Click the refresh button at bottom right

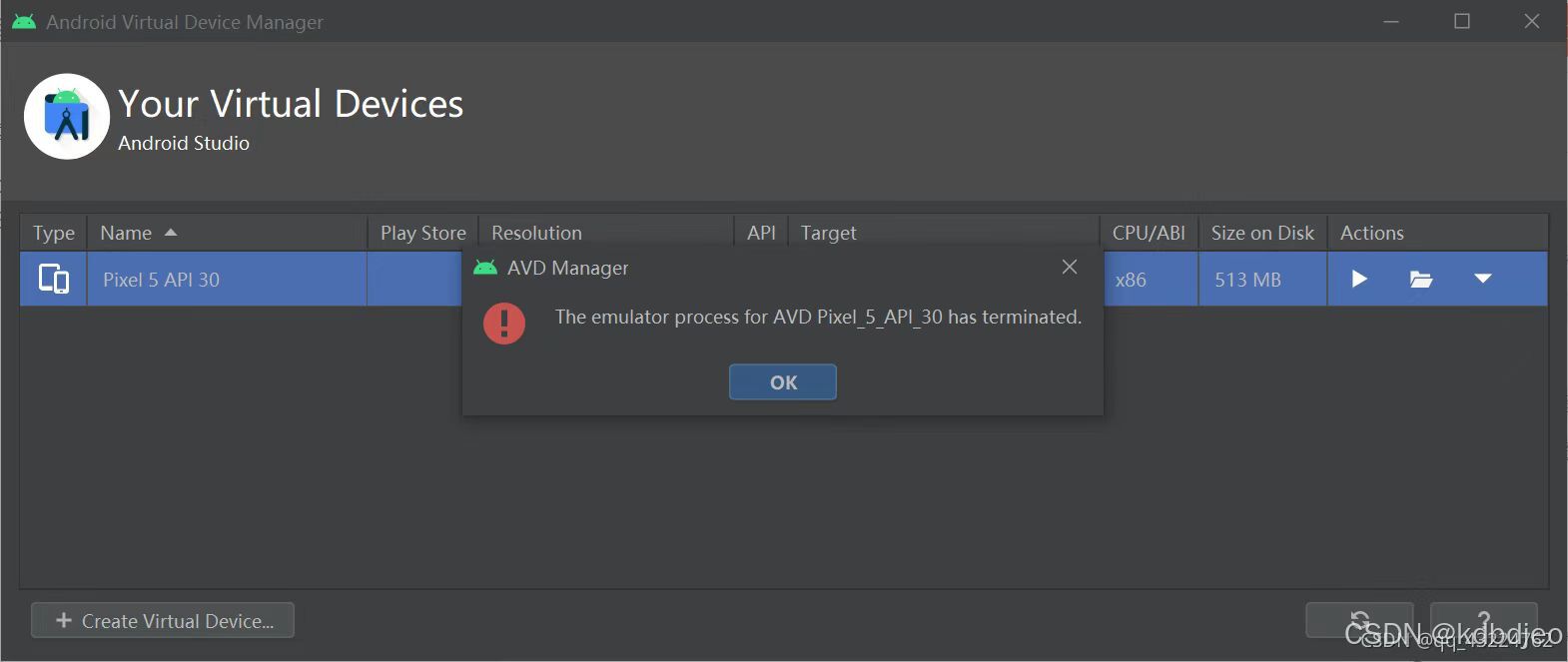click(1359, 620)
